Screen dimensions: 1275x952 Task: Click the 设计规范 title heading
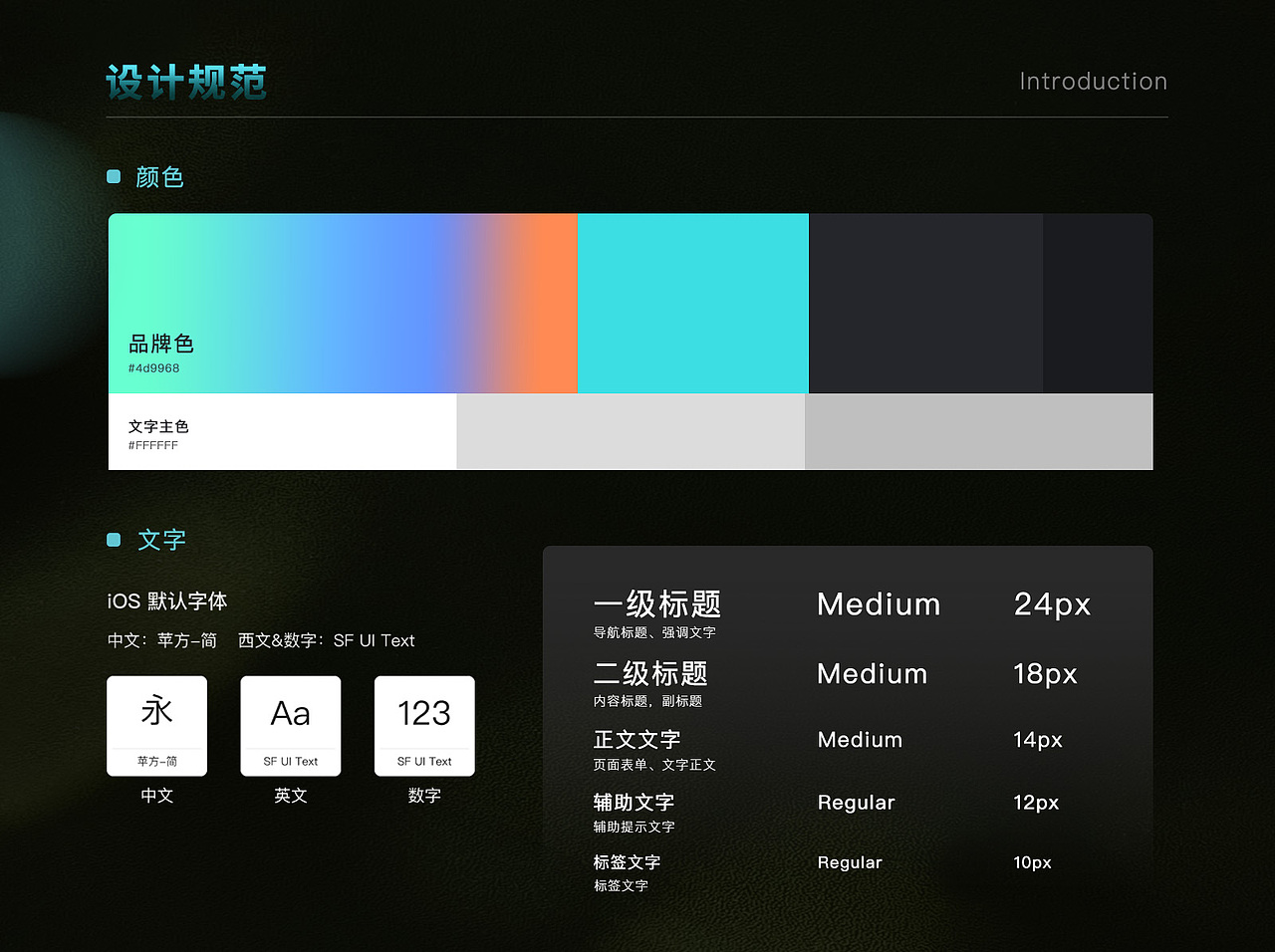[x=185, y=83]
